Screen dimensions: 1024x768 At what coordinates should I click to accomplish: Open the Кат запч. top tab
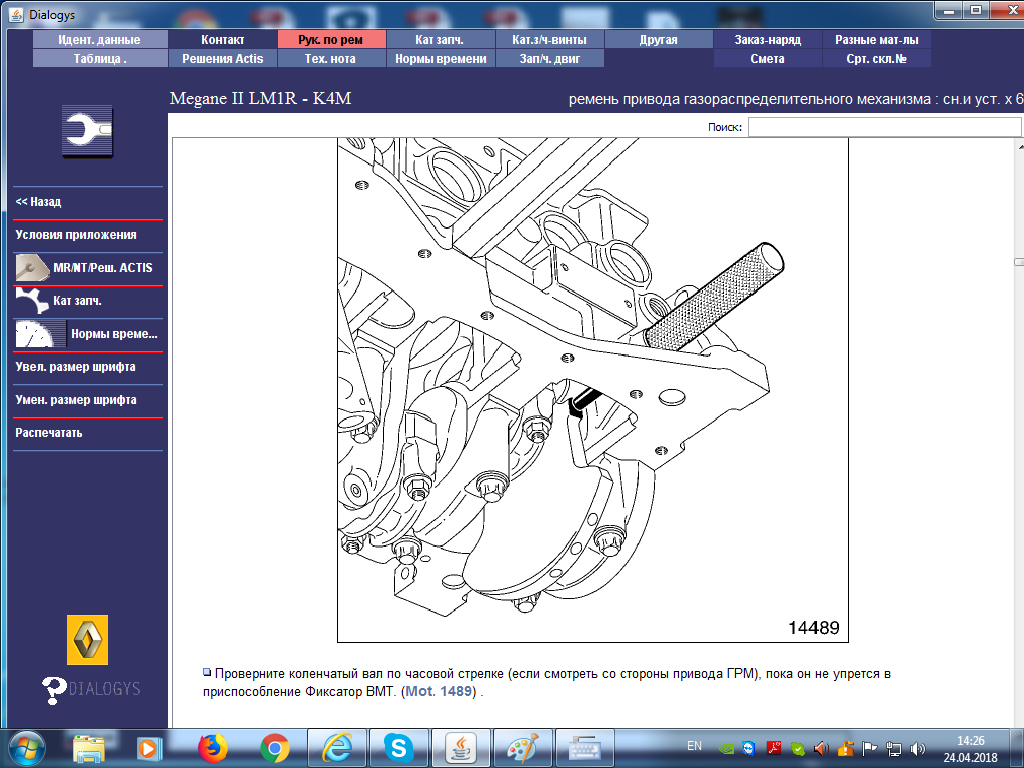pyautogui.click(x=440, y=40)
